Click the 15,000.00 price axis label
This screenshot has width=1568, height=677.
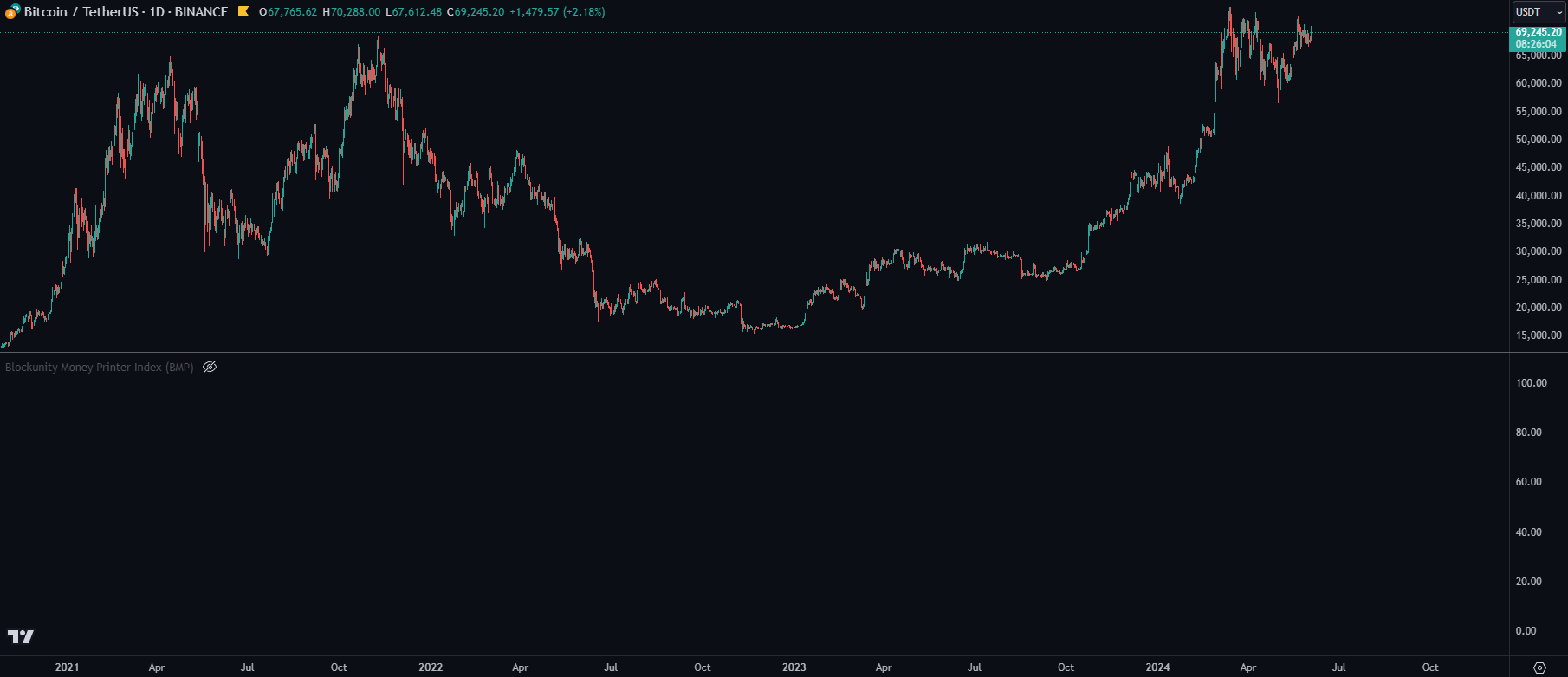(1539, 335)
